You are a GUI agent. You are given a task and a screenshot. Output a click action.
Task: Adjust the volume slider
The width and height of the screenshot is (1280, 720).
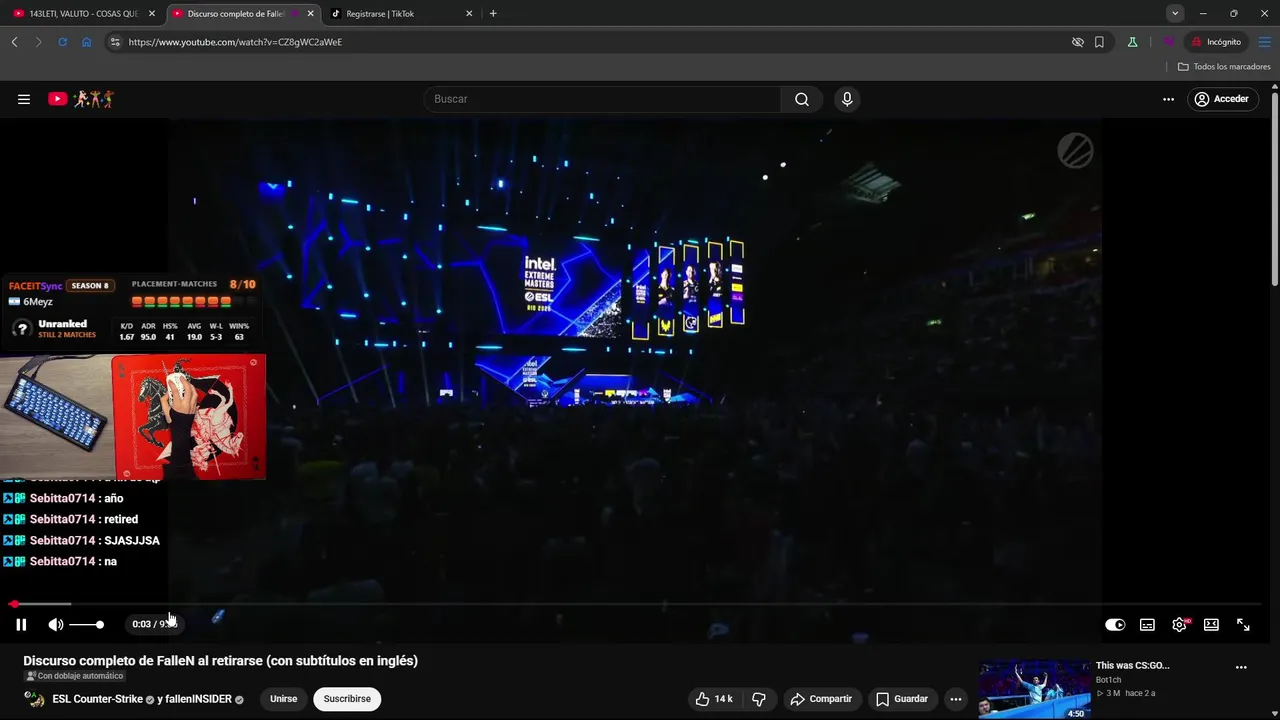tap(87, 625)
